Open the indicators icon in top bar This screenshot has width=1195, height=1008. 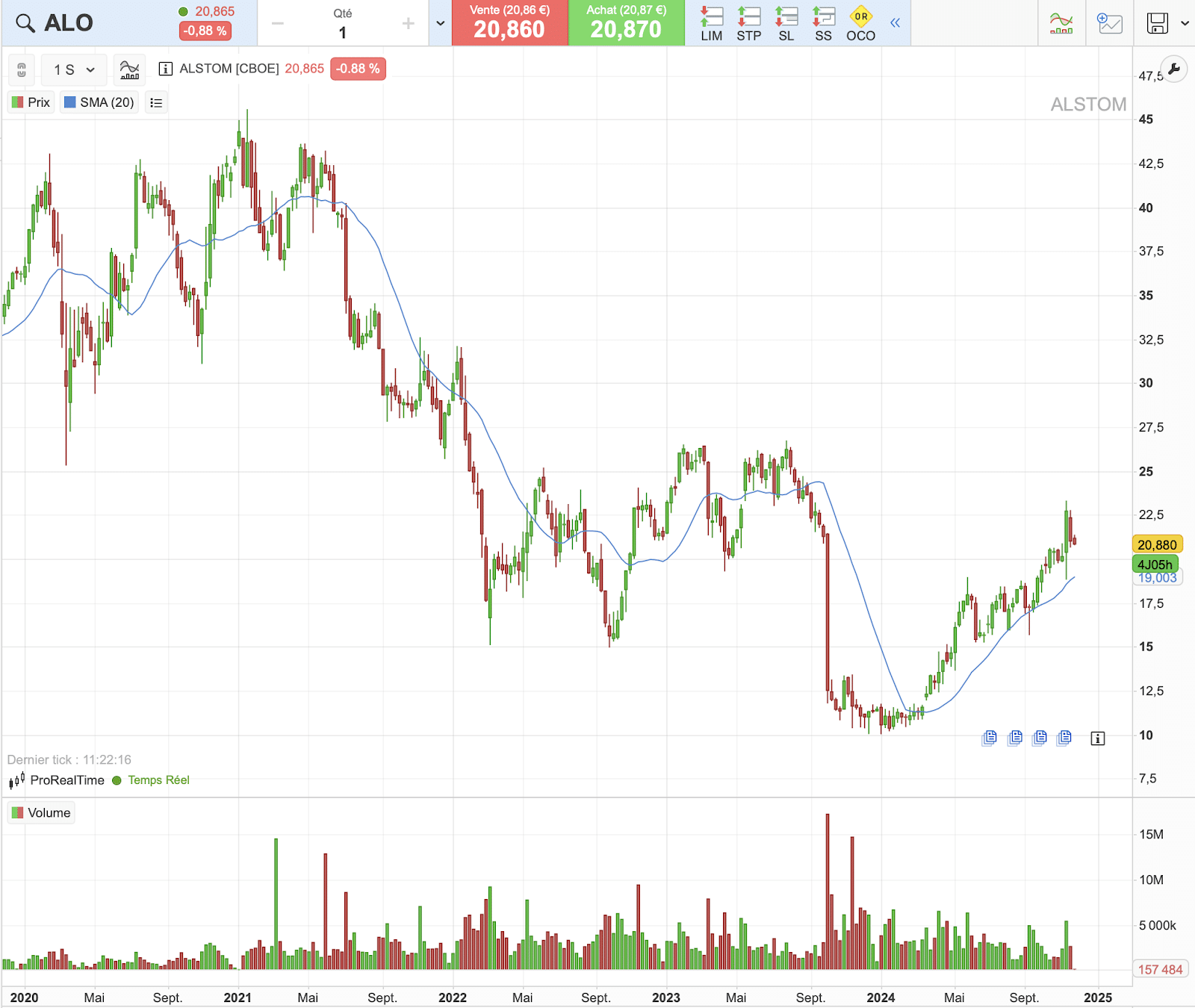[1061, 23]
